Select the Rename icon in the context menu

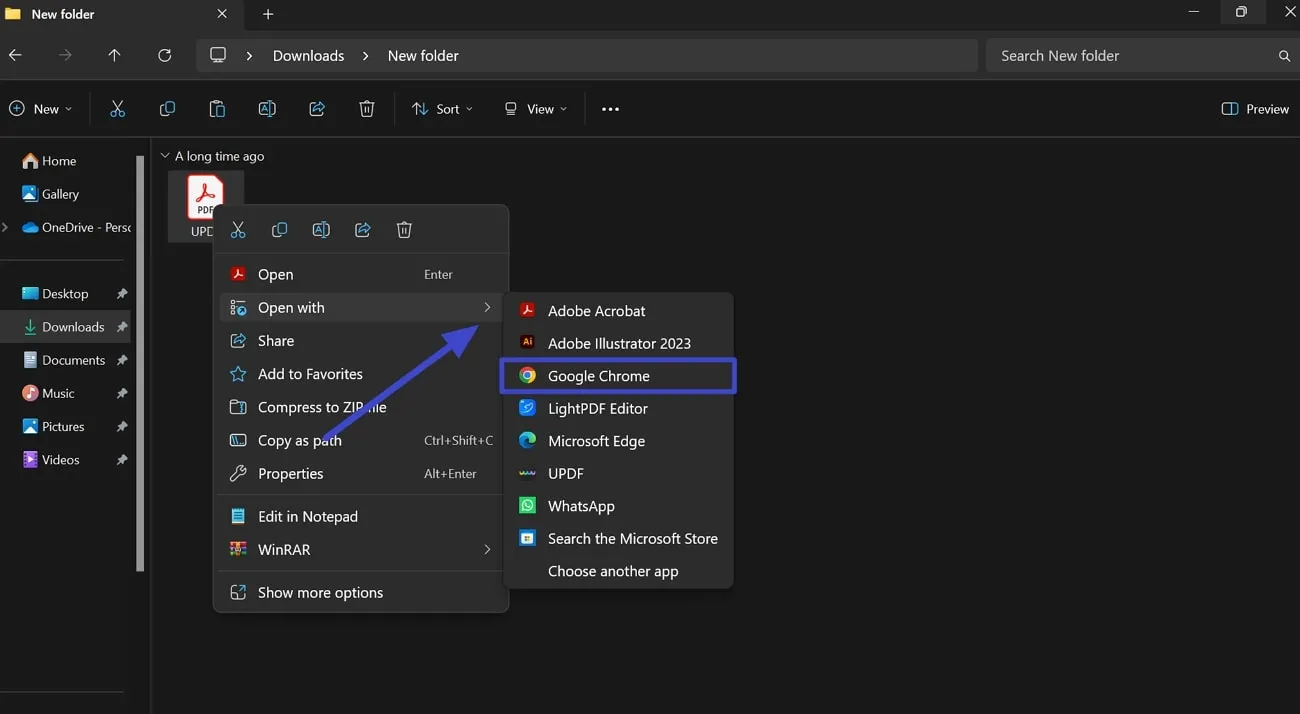(x=321, y=229)
